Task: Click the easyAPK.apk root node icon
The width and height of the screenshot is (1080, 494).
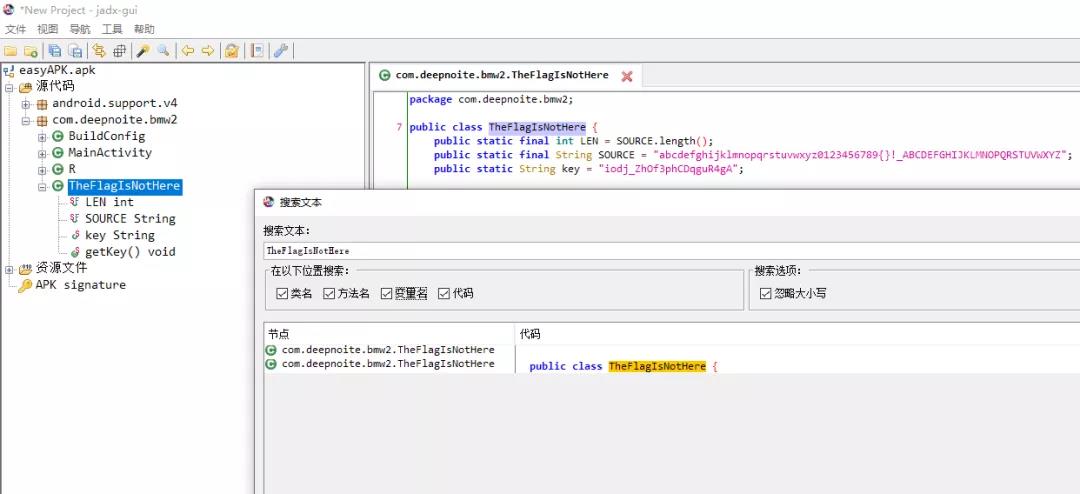Action: click(x=9, y=70)
